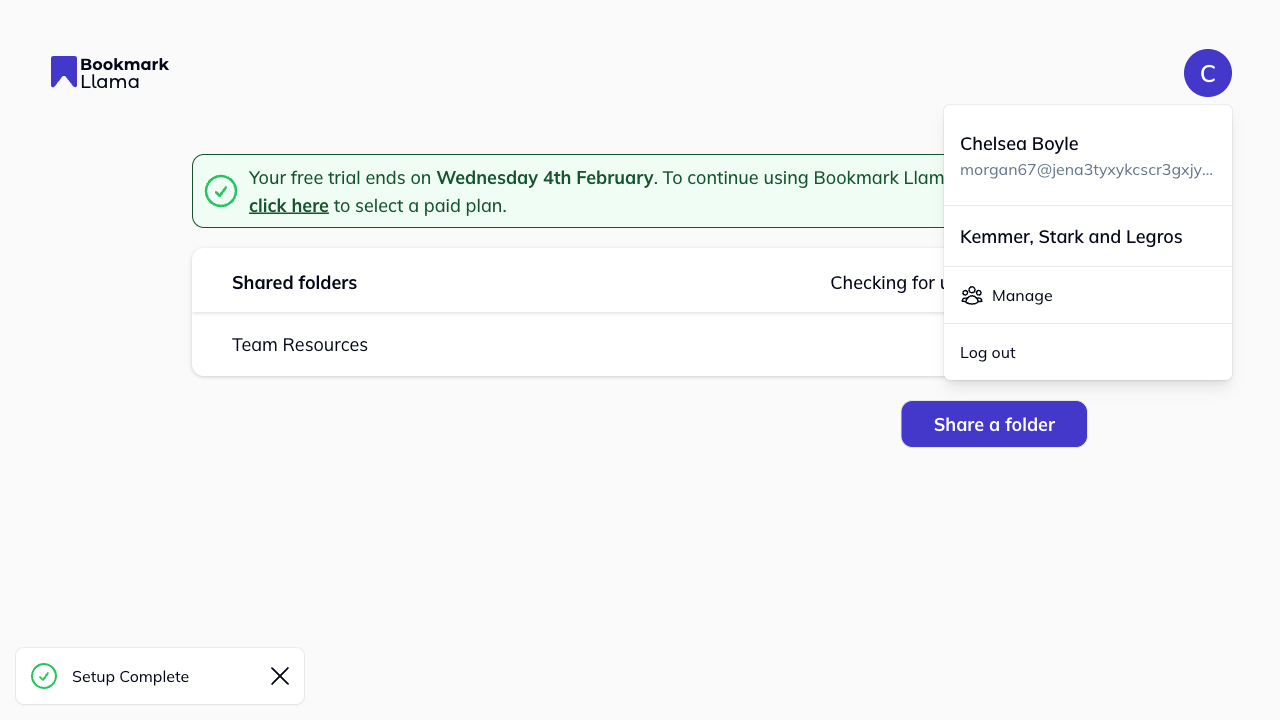This screenshot has width=1280, height=720.
Task: Open the Team Resources shared folder
Action: pos(300,344)
